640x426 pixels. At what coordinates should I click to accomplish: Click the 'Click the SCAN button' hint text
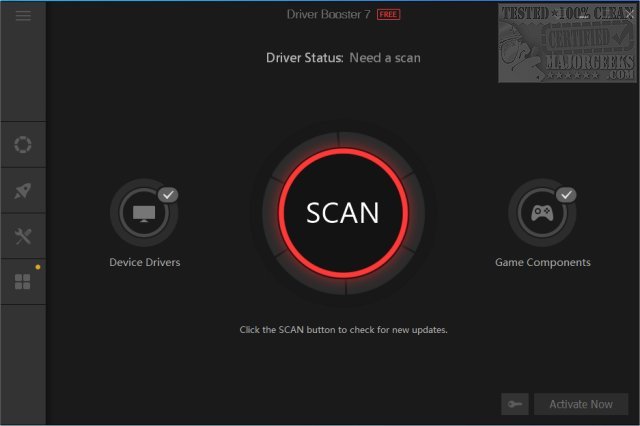tap(343, 330)
